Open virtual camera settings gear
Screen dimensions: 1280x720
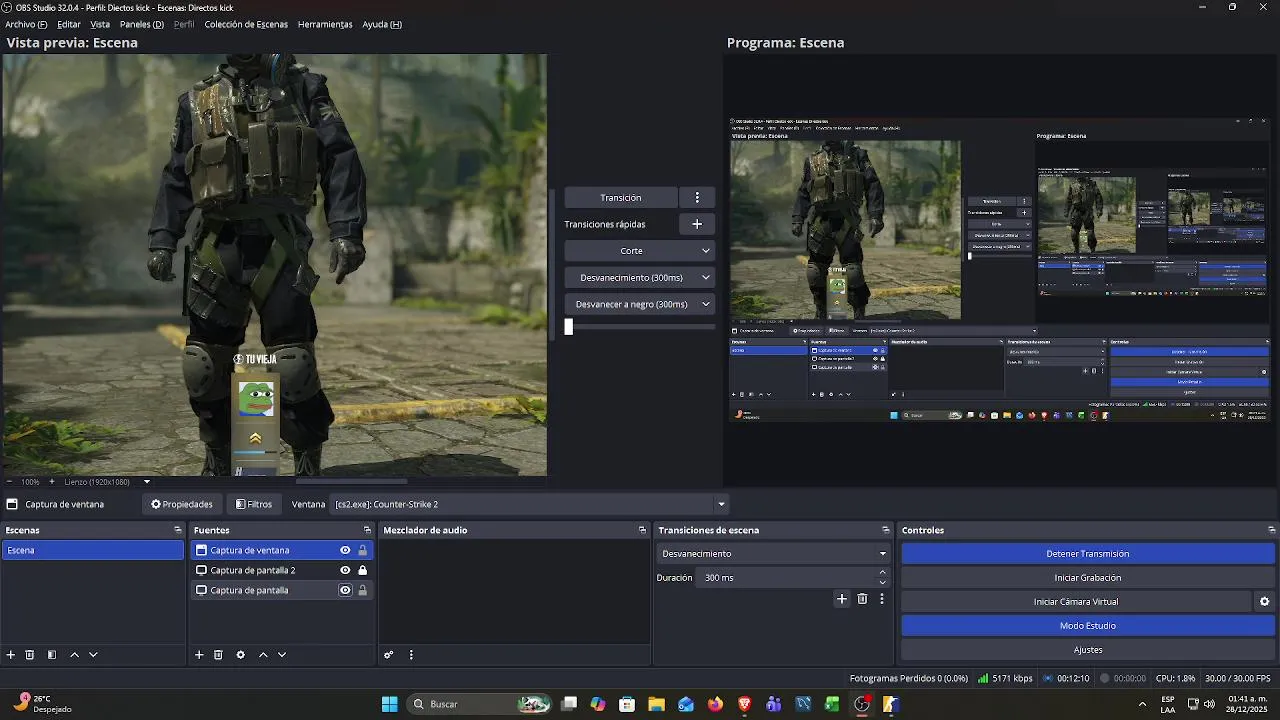pyautogui.click(x=1264, y=602)
